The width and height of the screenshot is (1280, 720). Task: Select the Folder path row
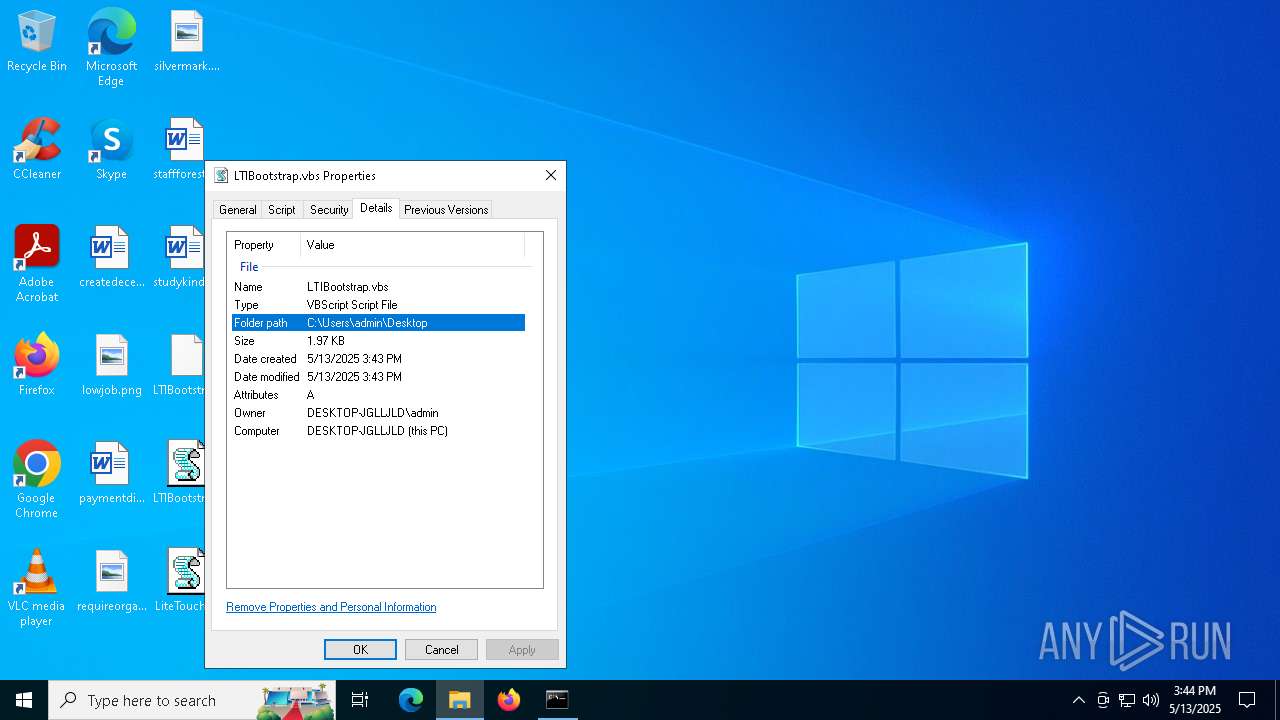pyautogui.click(x=378, y=323)
